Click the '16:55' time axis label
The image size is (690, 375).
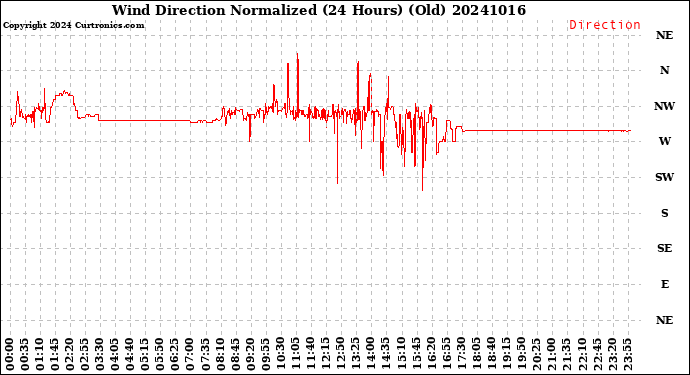[x=446, y=354]
